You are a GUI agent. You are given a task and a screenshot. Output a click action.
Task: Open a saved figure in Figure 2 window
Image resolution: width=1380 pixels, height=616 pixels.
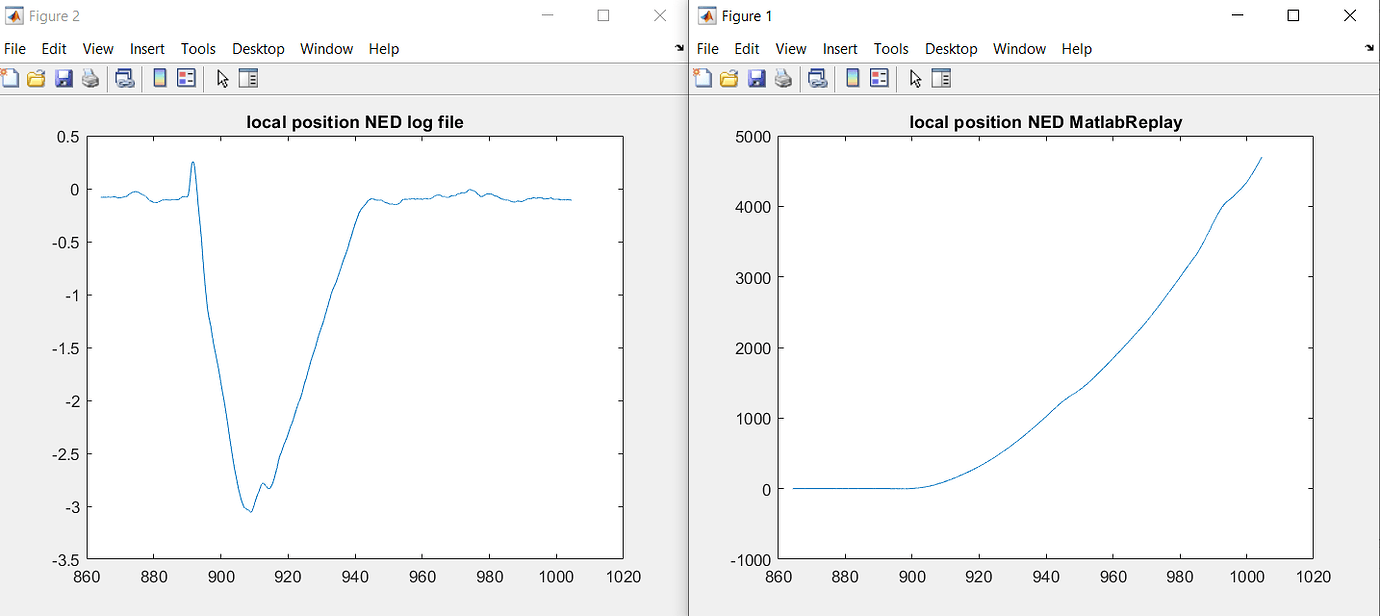(36, 78)
